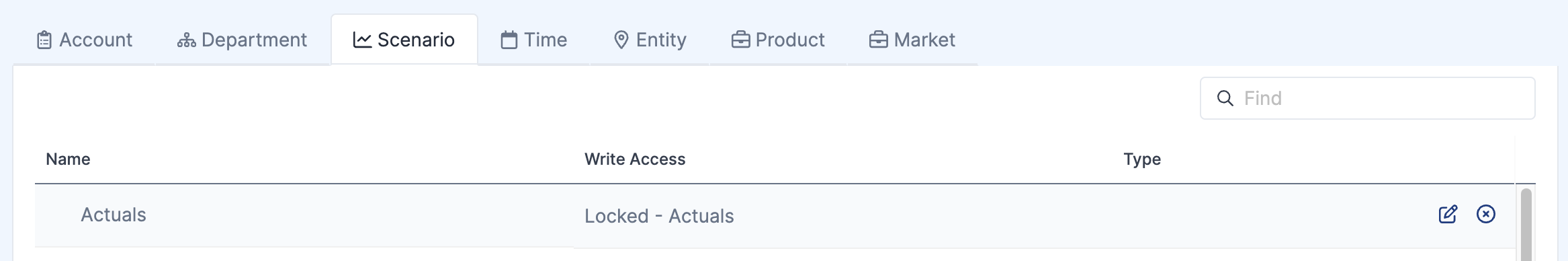Click the Name column header
Viewport: 1568px width, 261px height.
click(68, 159)
